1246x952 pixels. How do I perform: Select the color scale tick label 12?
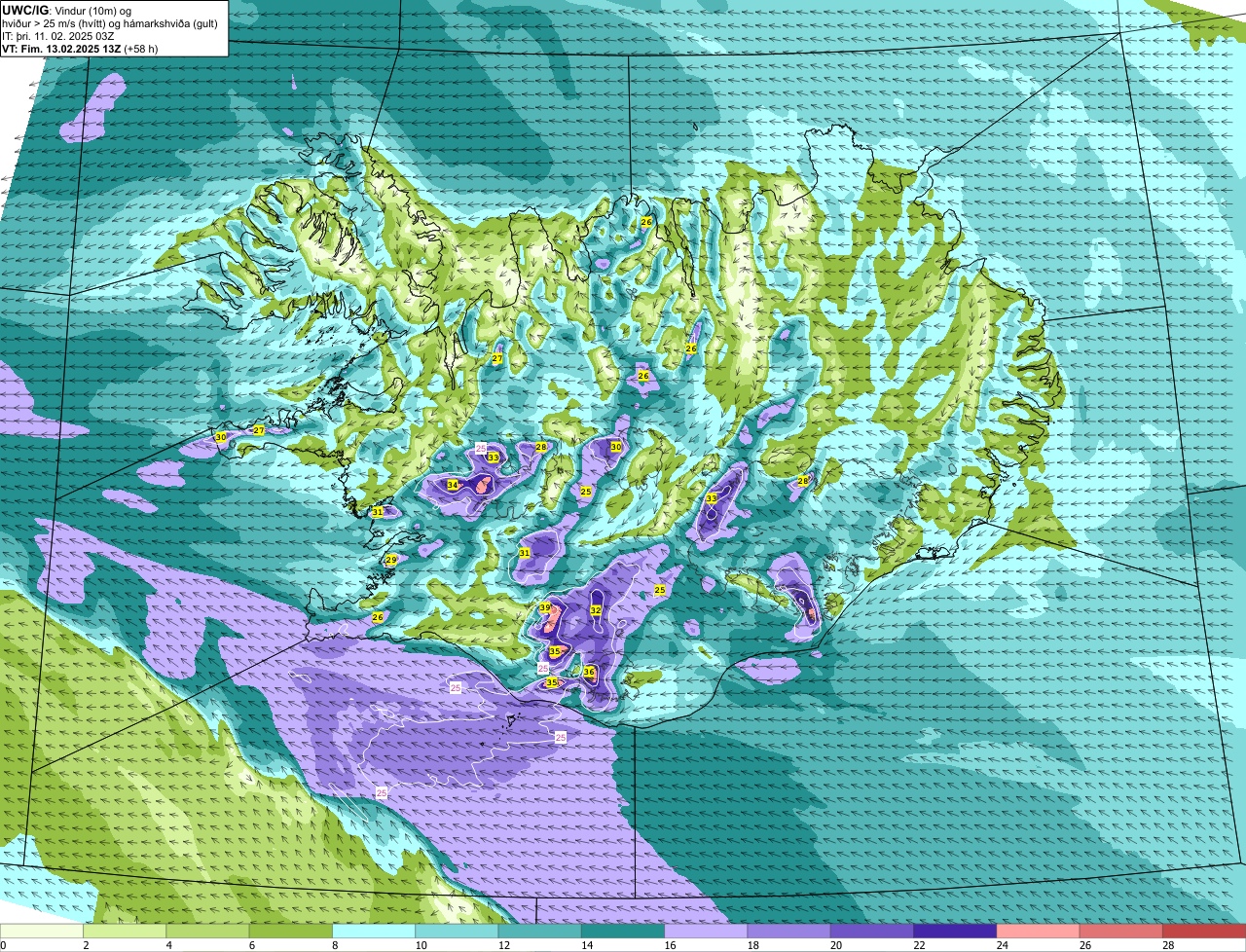point(502,945)
